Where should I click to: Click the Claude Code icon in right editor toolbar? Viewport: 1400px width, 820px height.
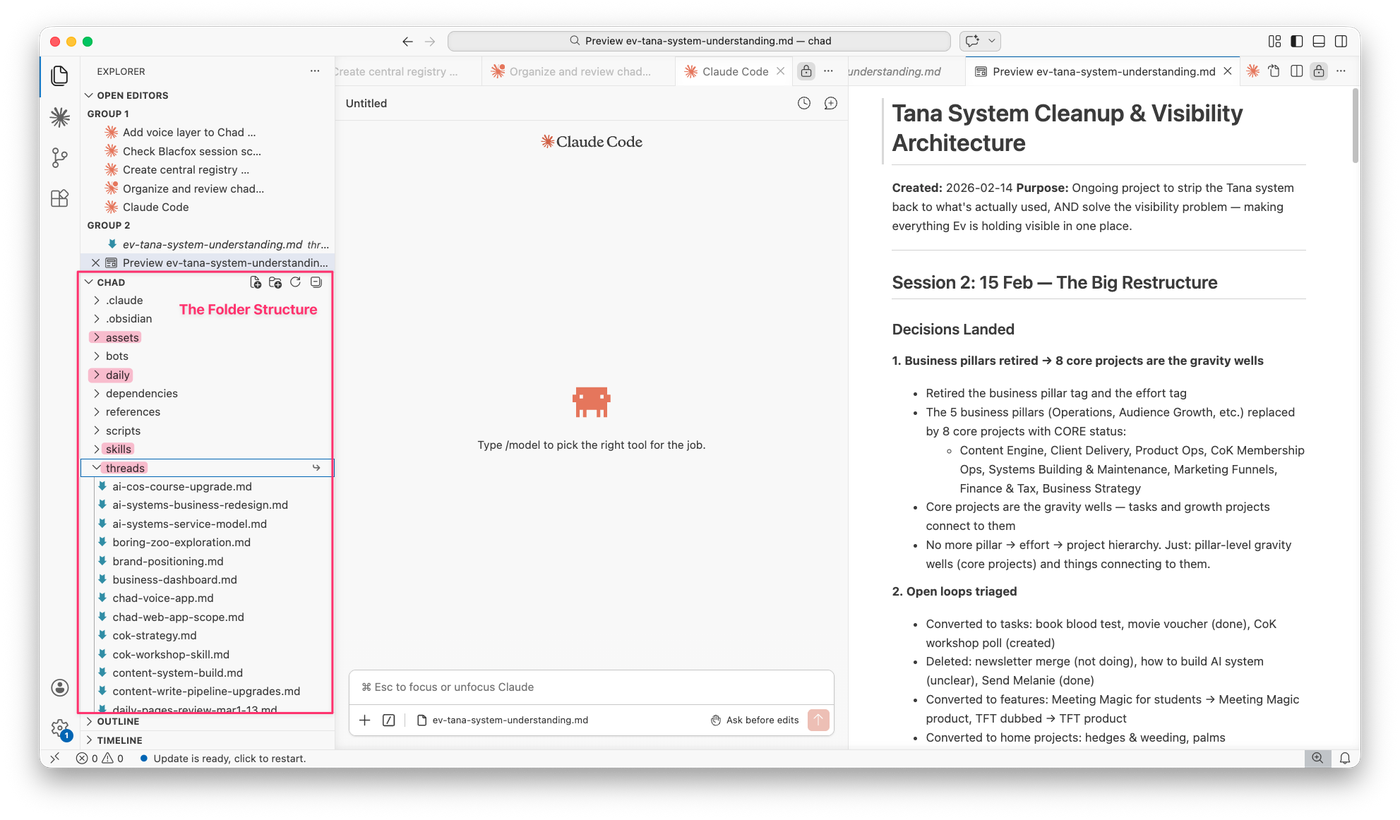(x=1252, y=71)
